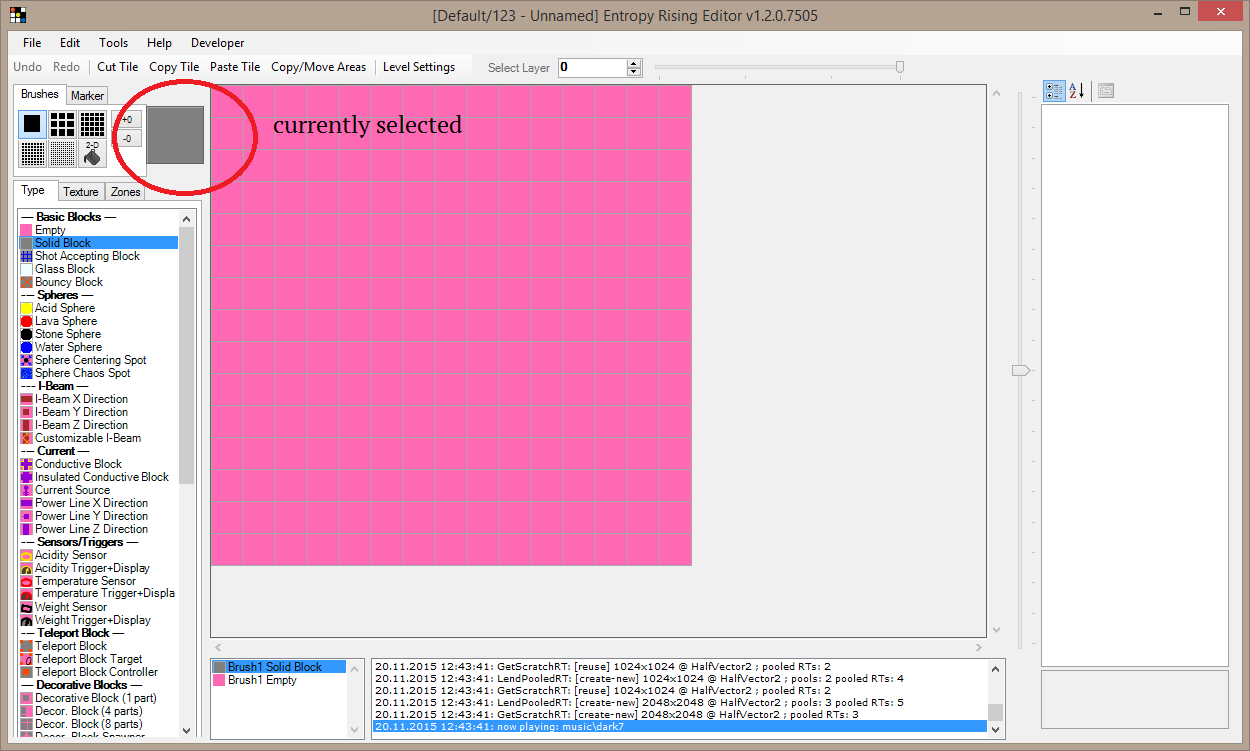Click block type list scroll-up arrow
Viewport: 1250px width, 751px height.
point(187,218)
